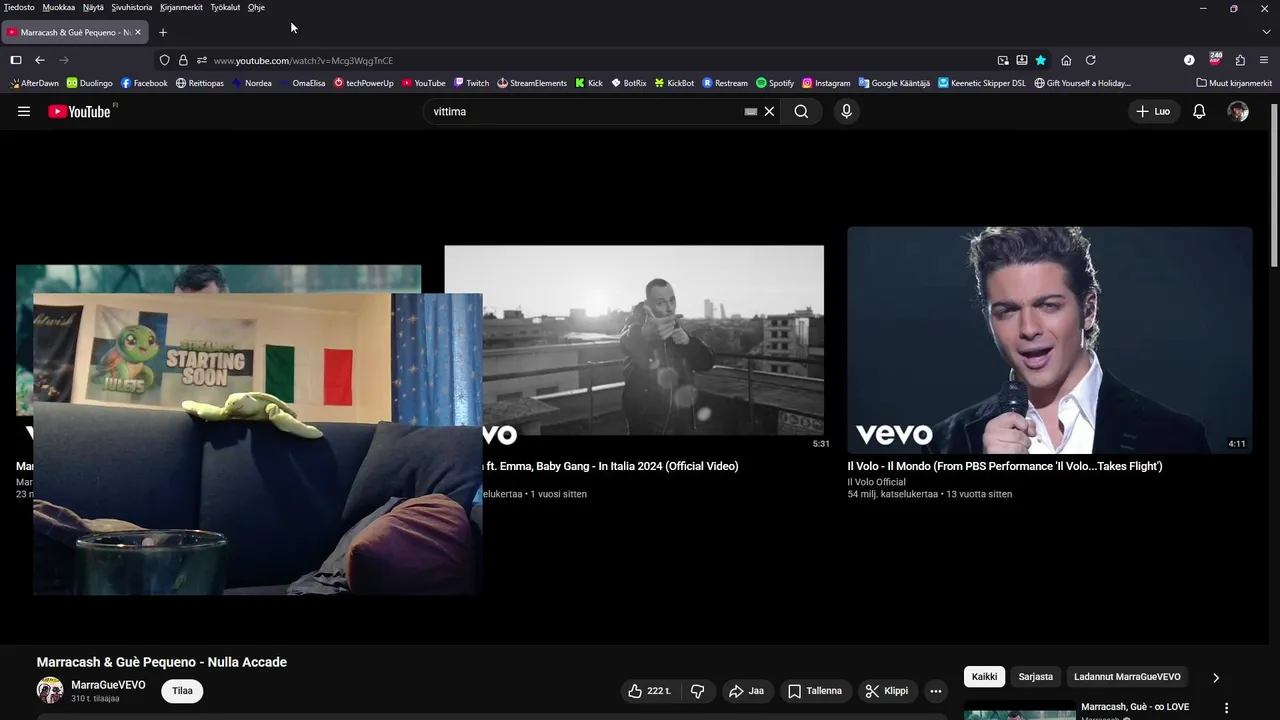Open the notifications bell
The width and height of the screenshot is (1280, 720).
click(1199, 111)
